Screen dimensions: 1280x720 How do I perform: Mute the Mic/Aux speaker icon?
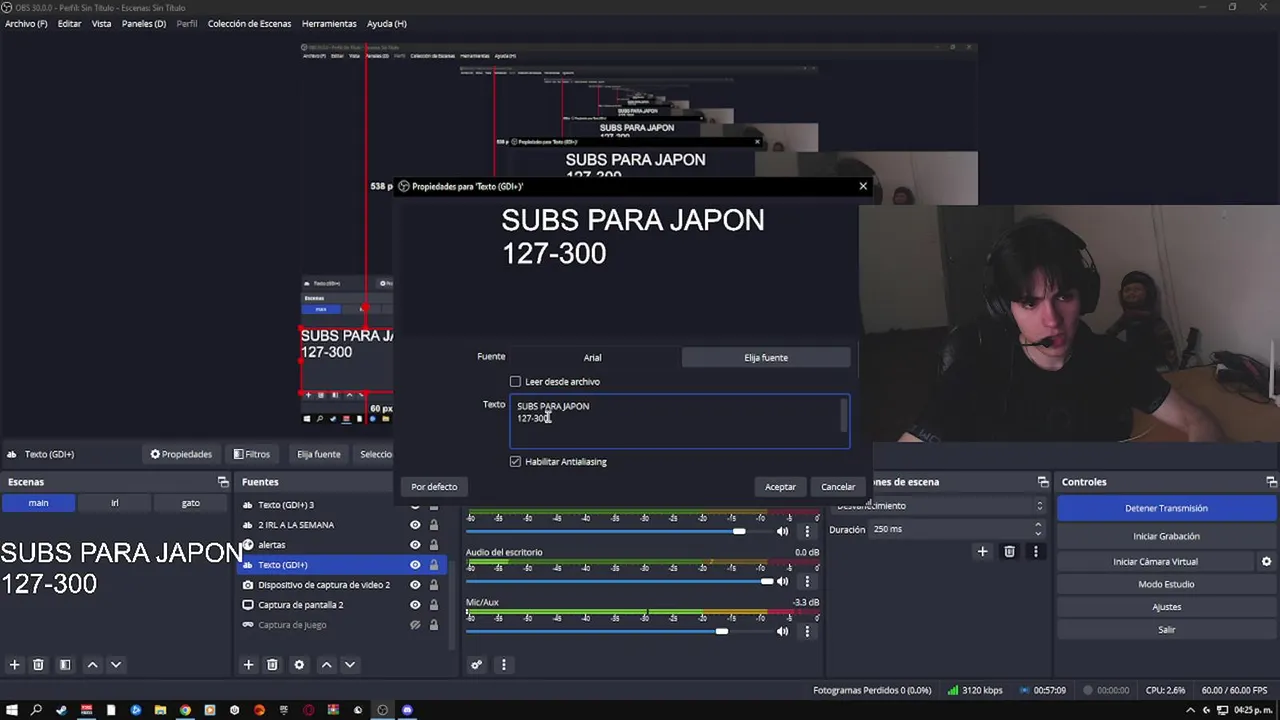click(x=782, y=631)
